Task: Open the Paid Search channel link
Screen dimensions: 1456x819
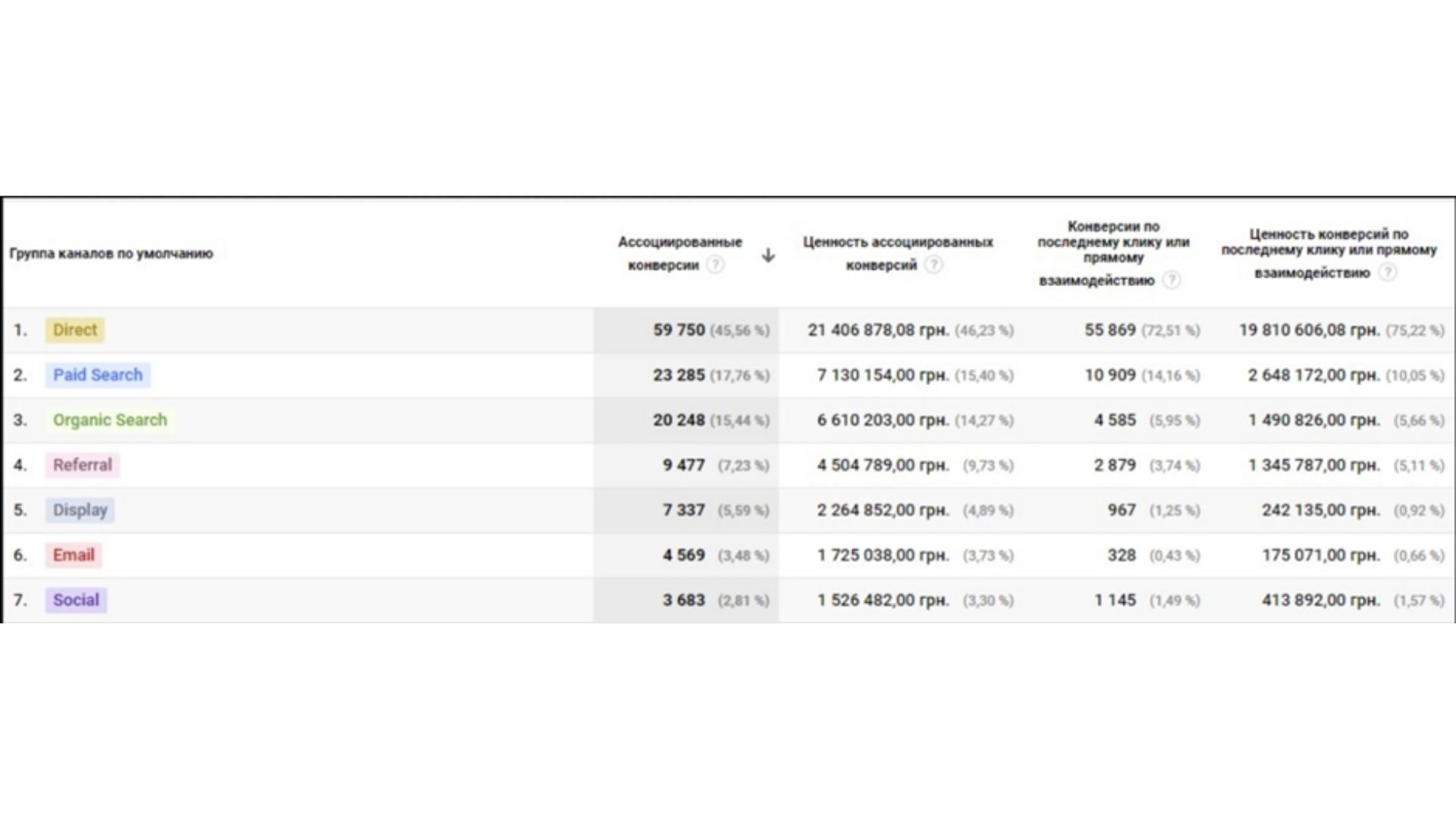Action: pyautogui.click(x=98, y=375)
